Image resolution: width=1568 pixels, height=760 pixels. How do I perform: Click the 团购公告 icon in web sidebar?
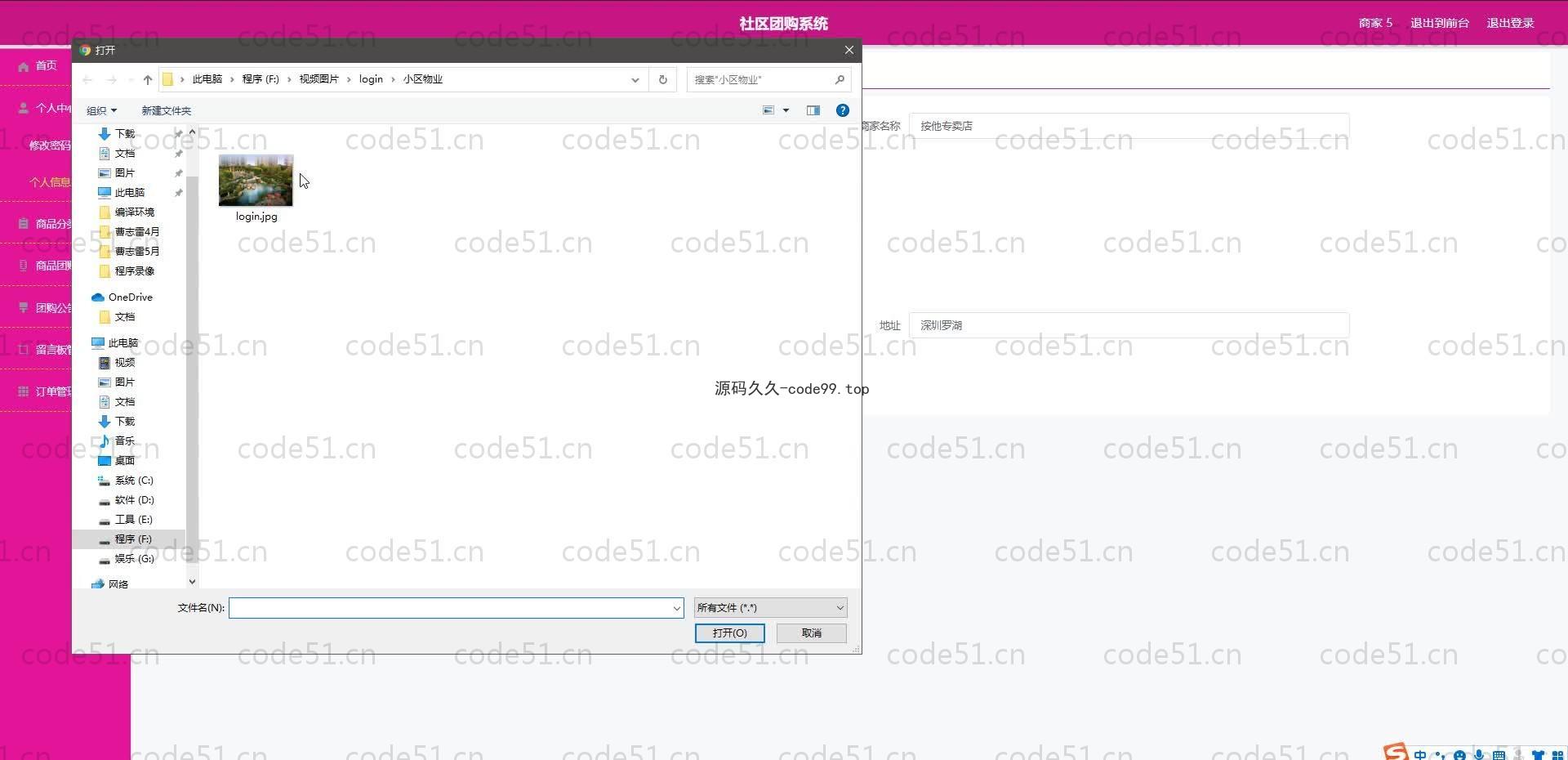click(x=24, y=308)
